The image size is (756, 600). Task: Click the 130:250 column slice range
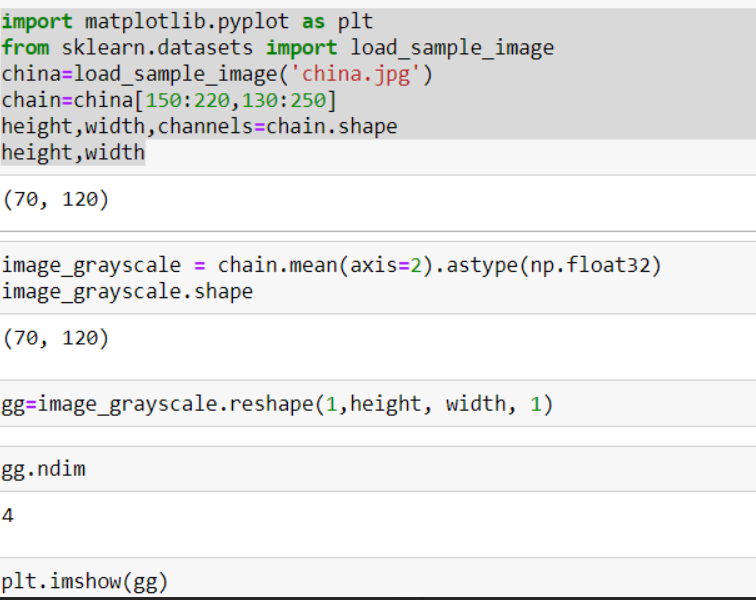point(289,100)
